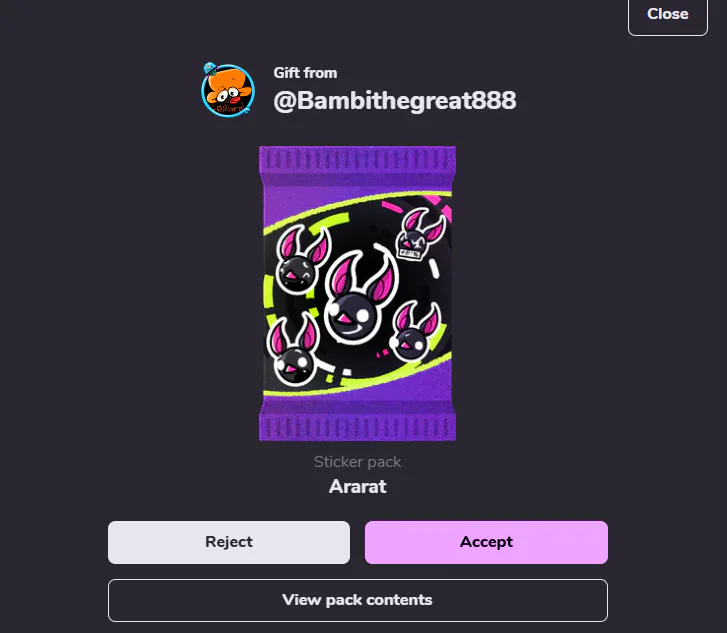This screenshot has height=633, width=727.
Task: Select the large center bat sticker
Action: (361, 297)
